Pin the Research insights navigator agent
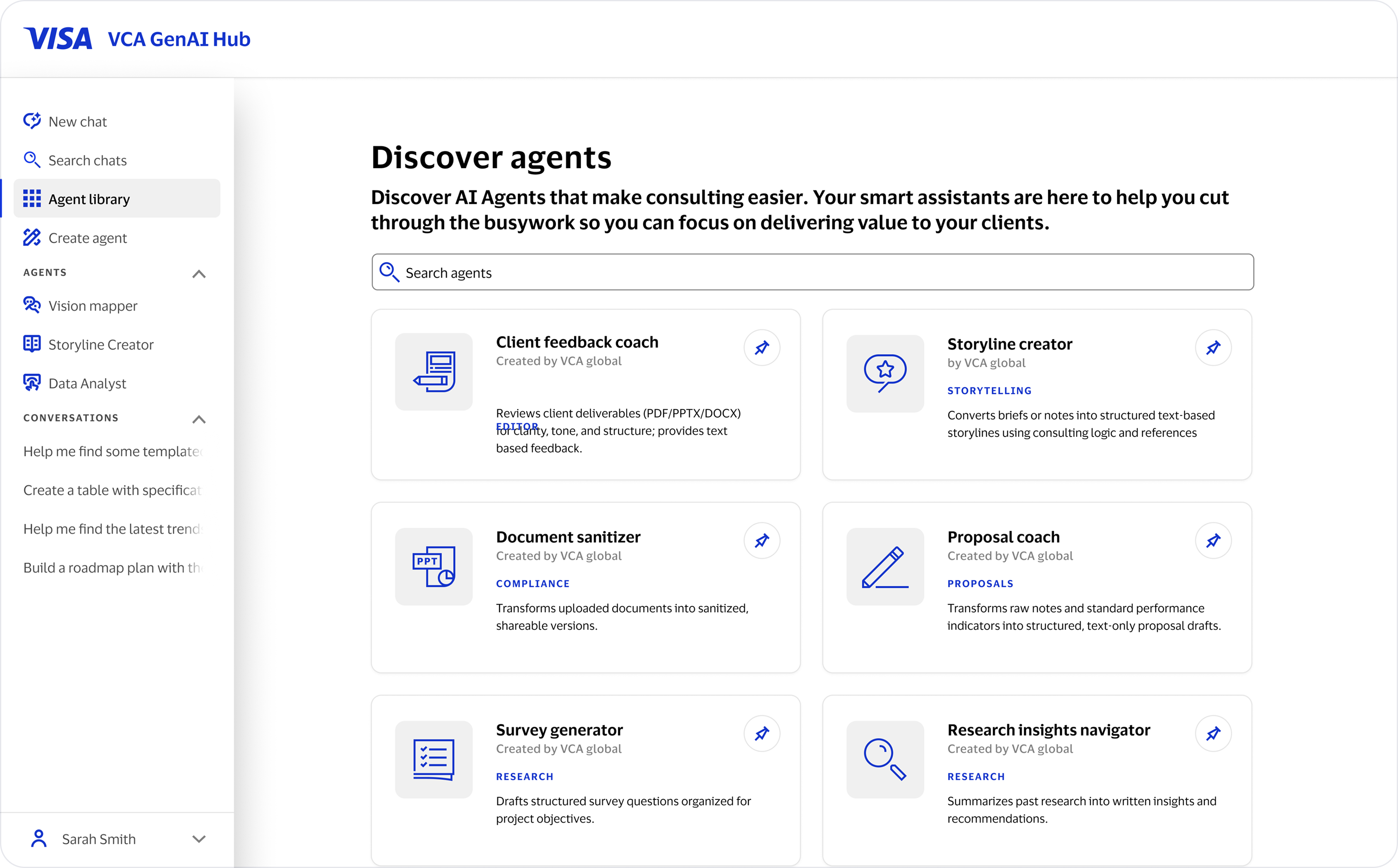The height and width of the screenshot is (868, 1398). [x=1213, y=733]
